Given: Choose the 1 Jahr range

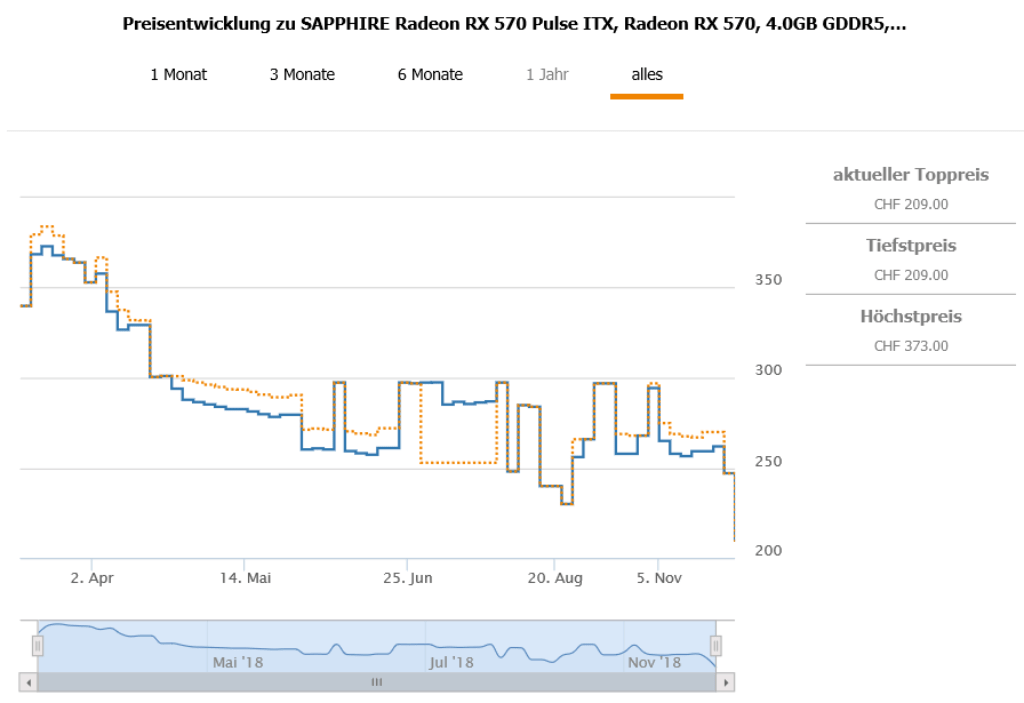Looking at the screenshot, I should pyautogui.click(x=547, y=75).
